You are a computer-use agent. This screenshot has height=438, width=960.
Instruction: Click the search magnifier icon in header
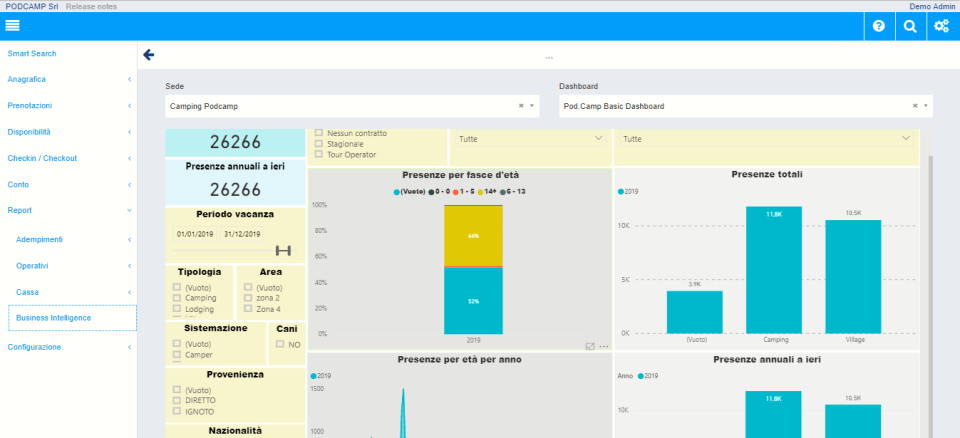[910, 26]
